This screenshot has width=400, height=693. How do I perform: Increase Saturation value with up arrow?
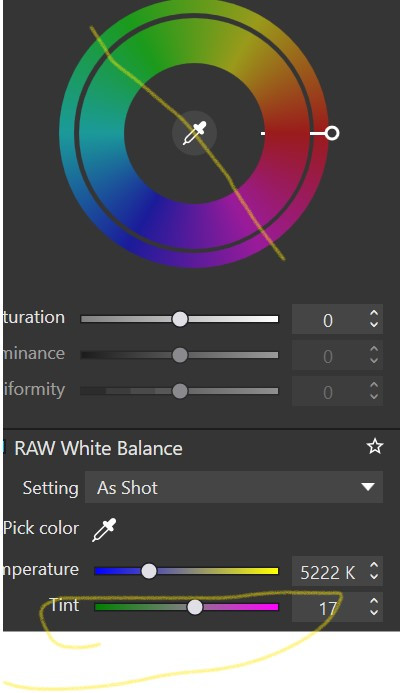[374, 313]
